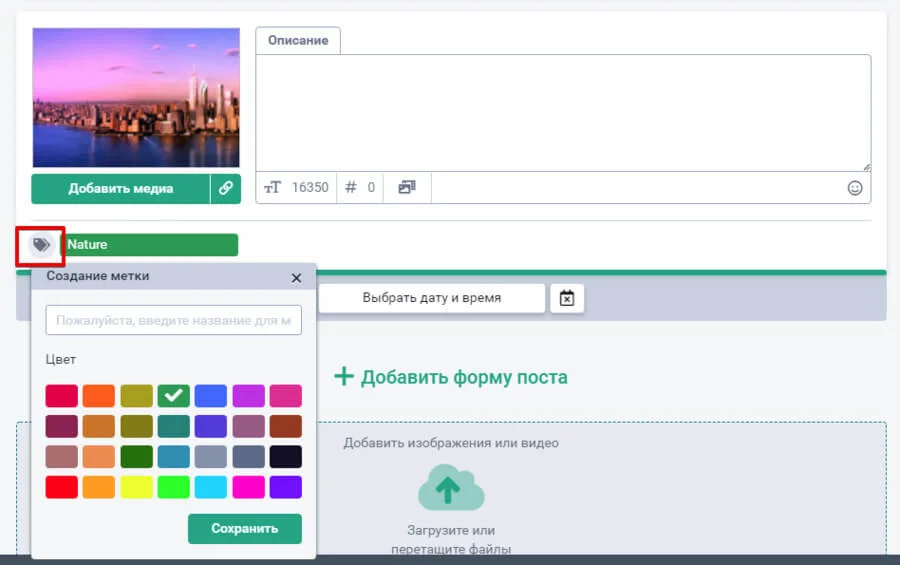Click Добавить форму поста link
The image size is (900, 565).
coord(450,377)
